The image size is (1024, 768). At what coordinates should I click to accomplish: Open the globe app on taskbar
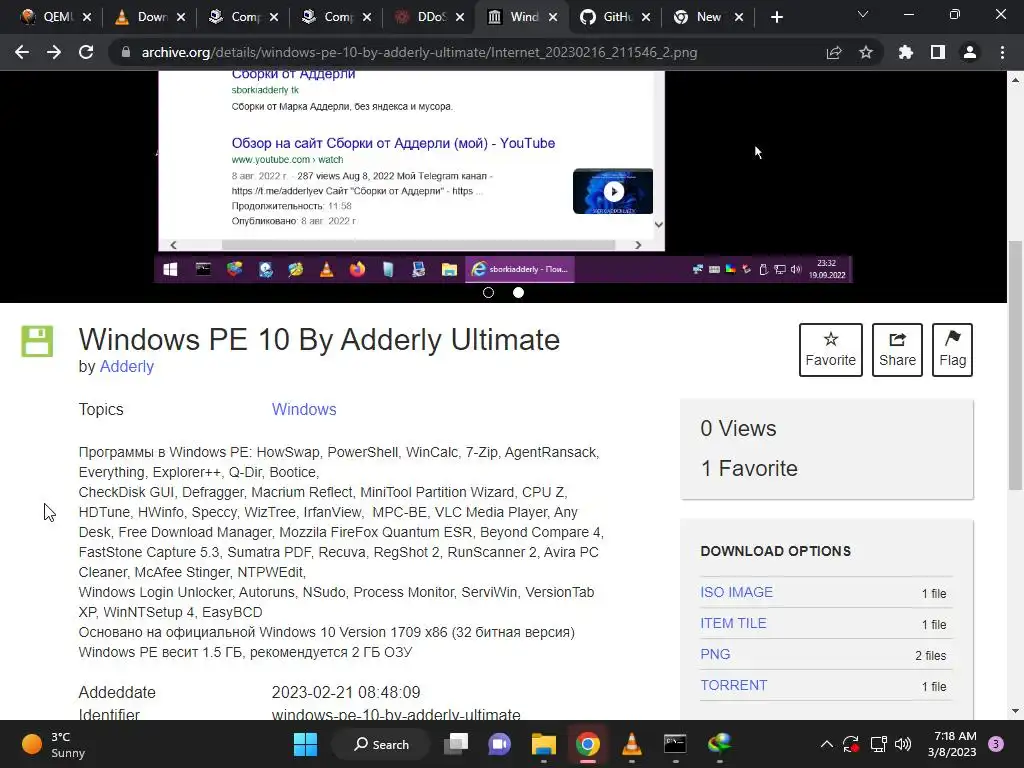tap(719, 744)
